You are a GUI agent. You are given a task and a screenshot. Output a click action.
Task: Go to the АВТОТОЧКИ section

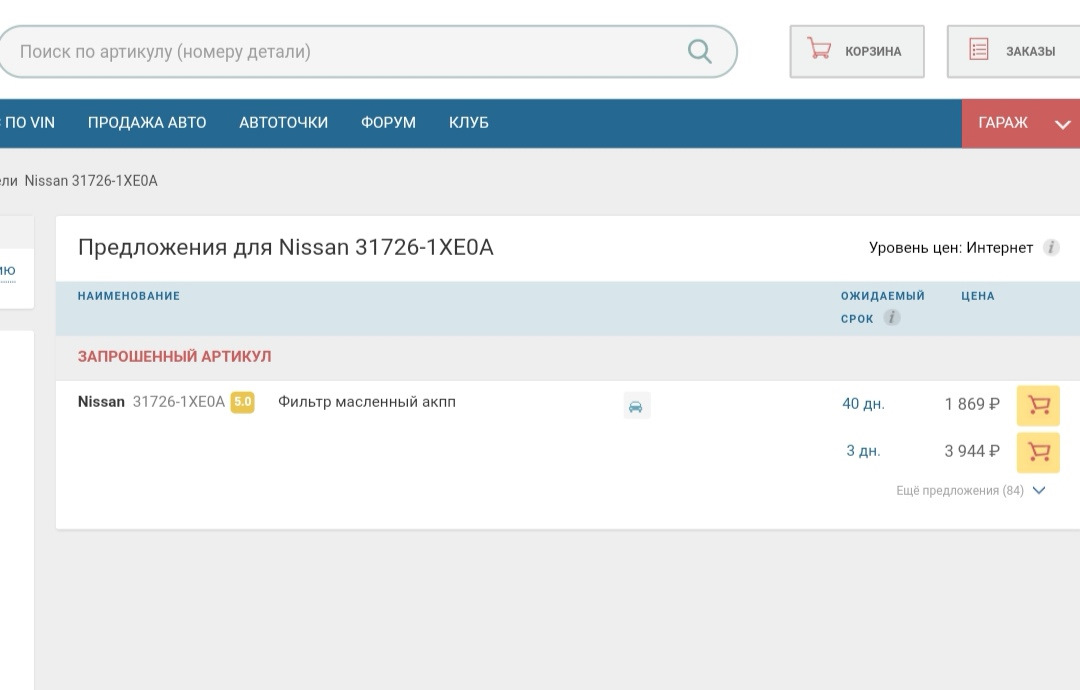tap(283, 123)
